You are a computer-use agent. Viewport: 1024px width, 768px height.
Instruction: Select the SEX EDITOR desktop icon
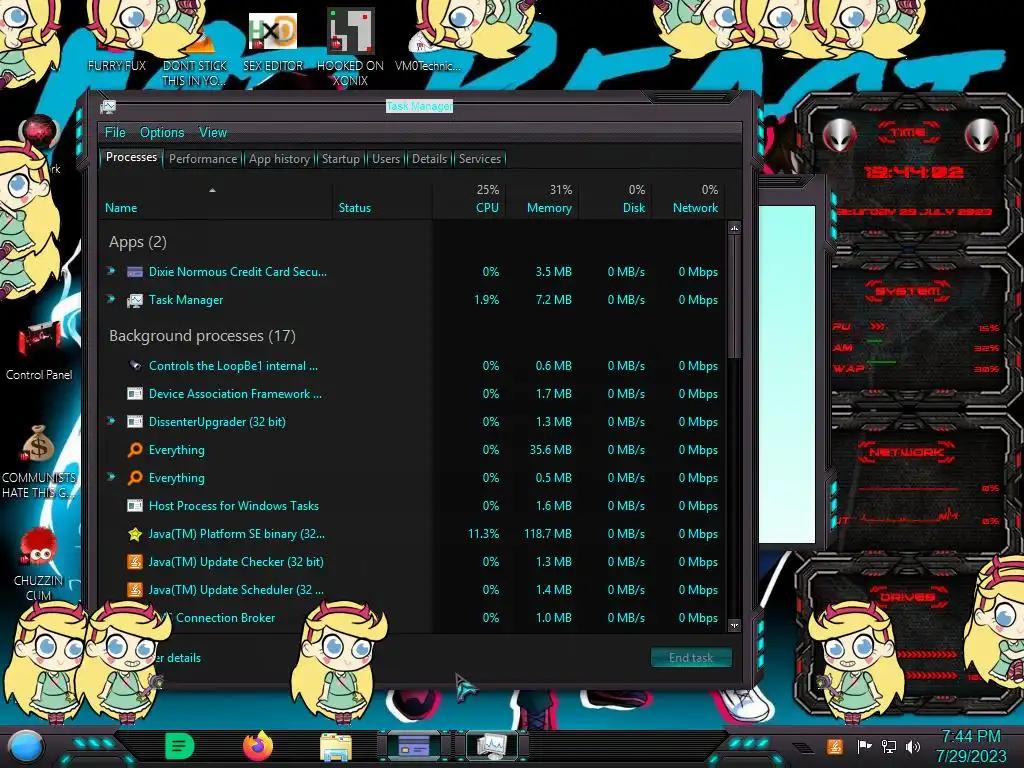coord(273,41)
